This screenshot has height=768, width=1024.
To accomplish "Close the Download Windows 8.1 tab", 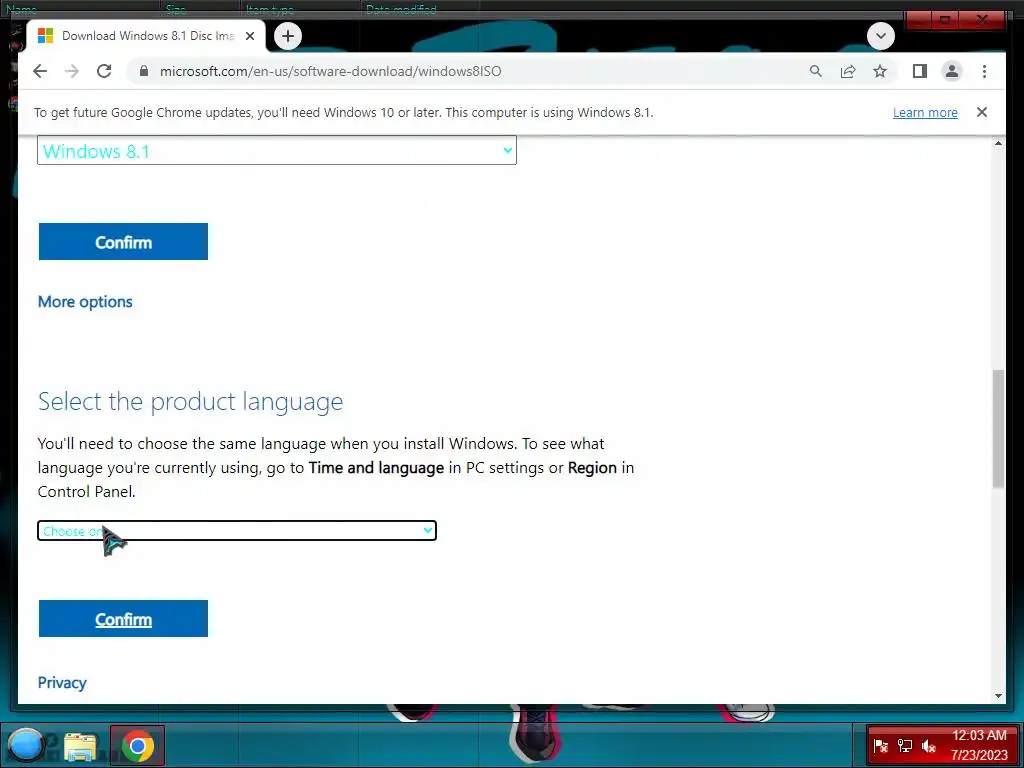I will point(249,36).
